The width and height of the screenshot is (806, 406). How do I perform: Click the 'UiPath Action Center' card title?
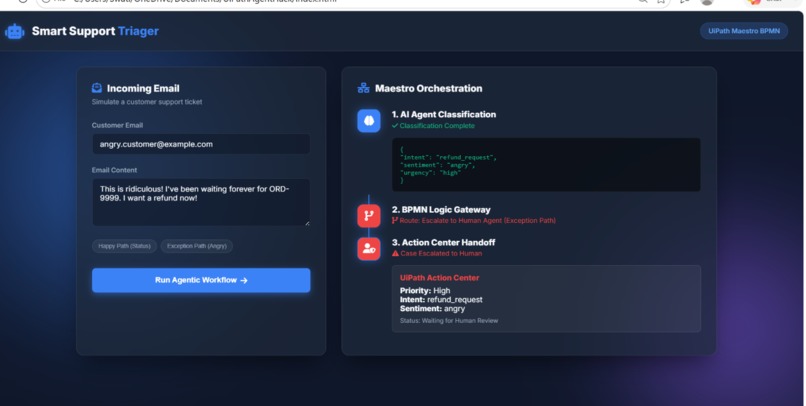pos(439,278)
